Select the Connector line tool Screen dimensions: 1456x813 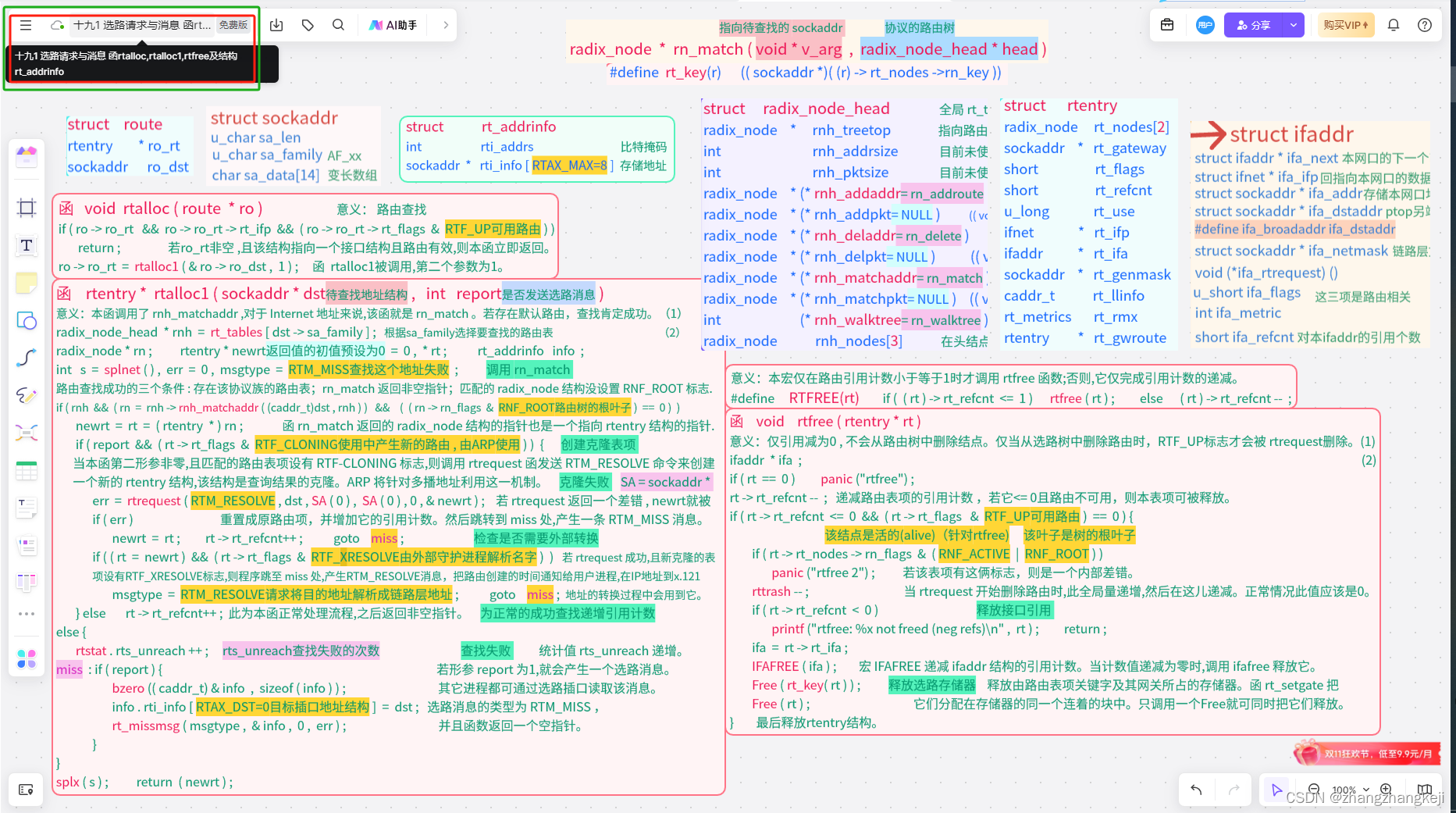tap(27, 358)
